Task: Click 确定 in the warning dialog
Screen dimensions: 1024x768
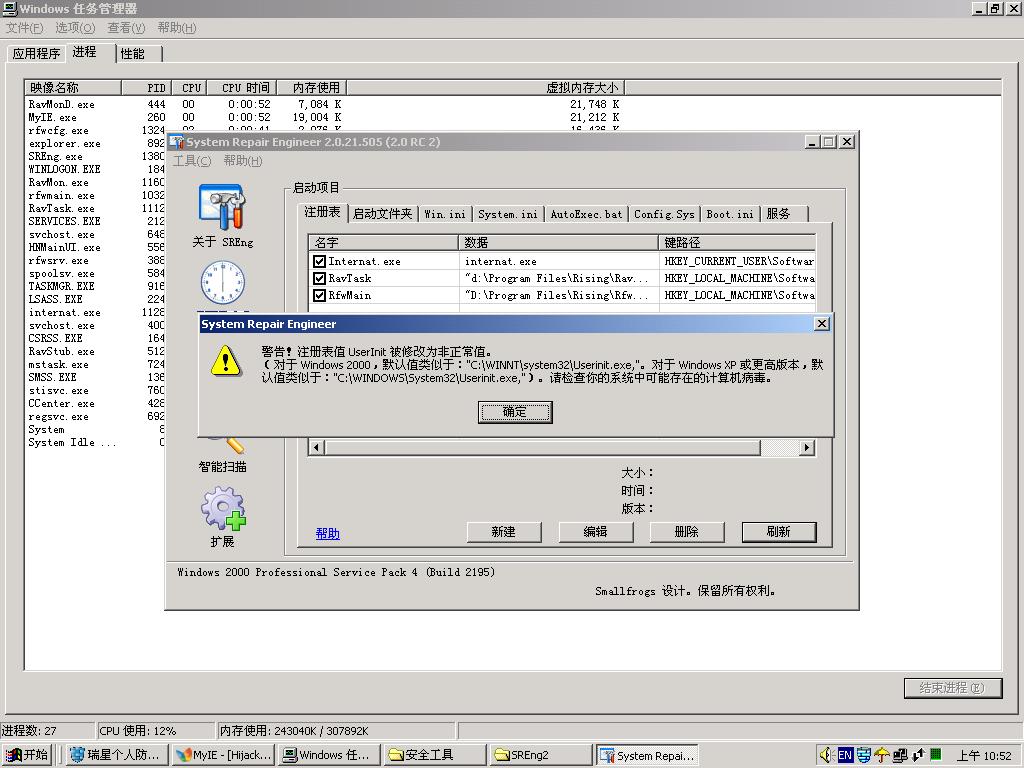Action: [x=515, y=412]
